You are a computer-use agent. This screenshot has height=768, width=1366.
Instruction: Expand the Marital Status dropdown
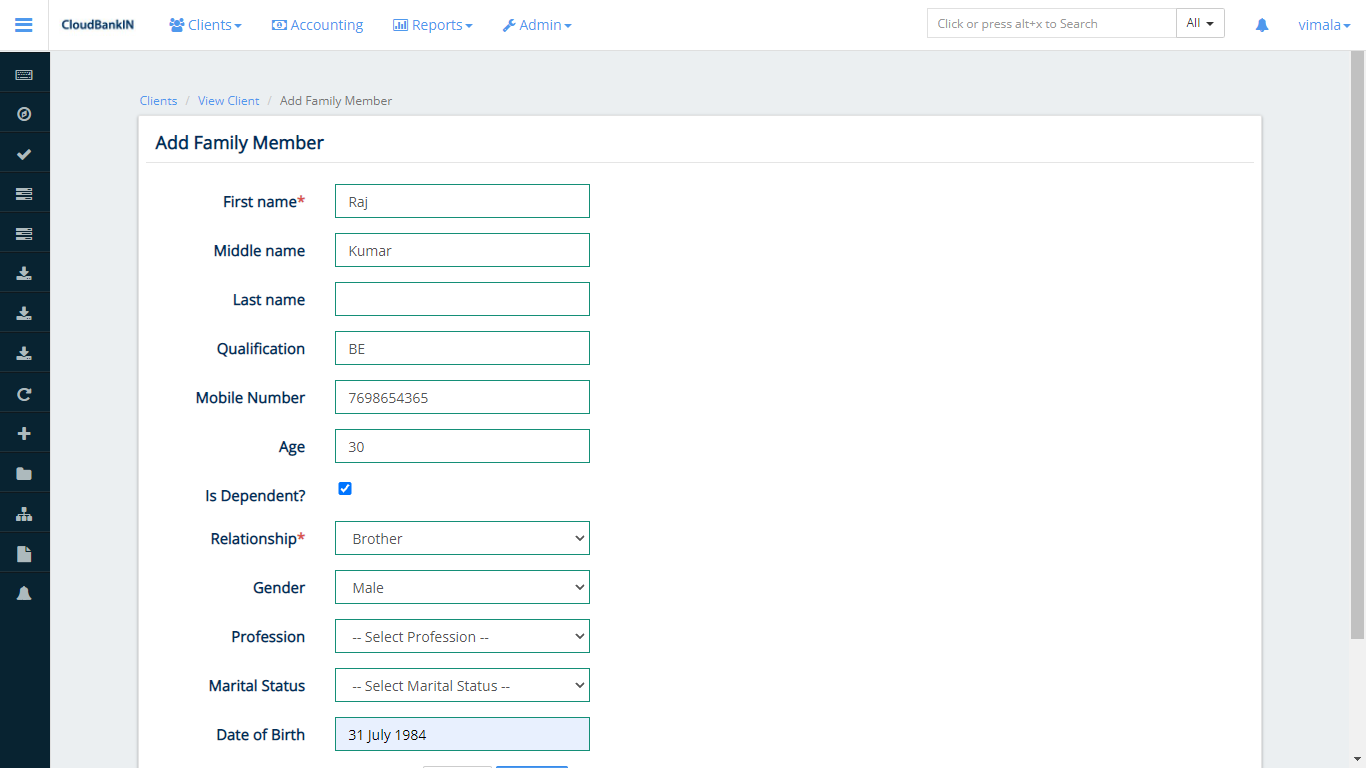461,685
